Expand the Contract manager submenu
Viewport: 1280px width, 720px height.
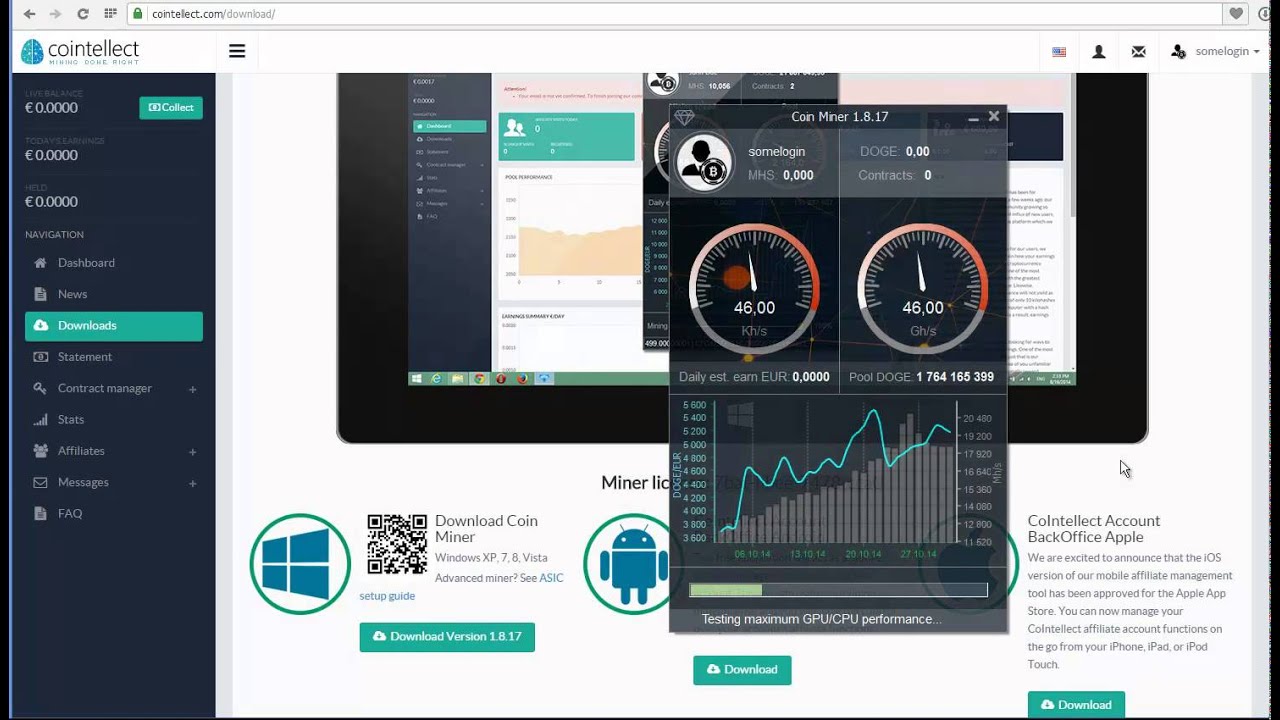click(193, 389)
